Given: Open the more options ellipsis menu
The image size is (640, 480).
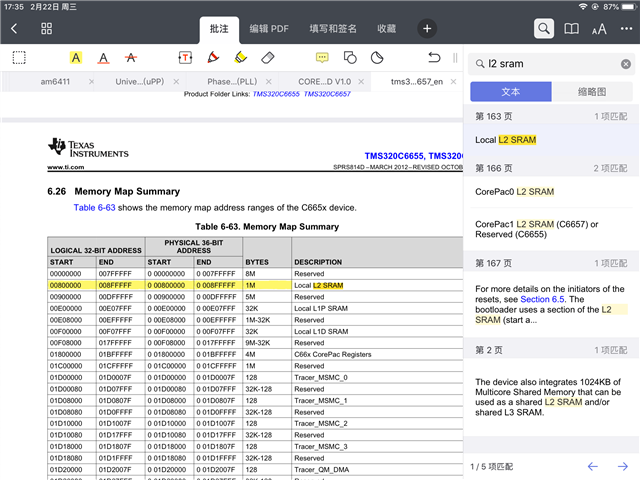Looking at the screenshot, I should [x=627, y=29].
